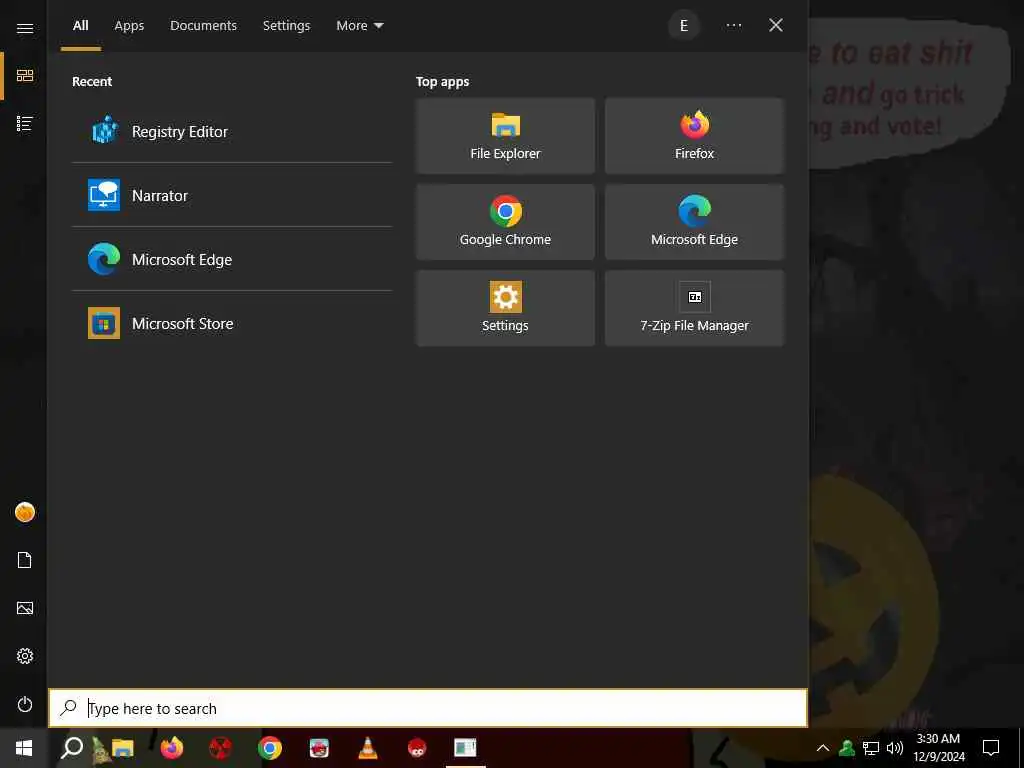Open the Settings gear in Start sidebar
This screenshot has height=768, width=1024.
click(24, 656)
